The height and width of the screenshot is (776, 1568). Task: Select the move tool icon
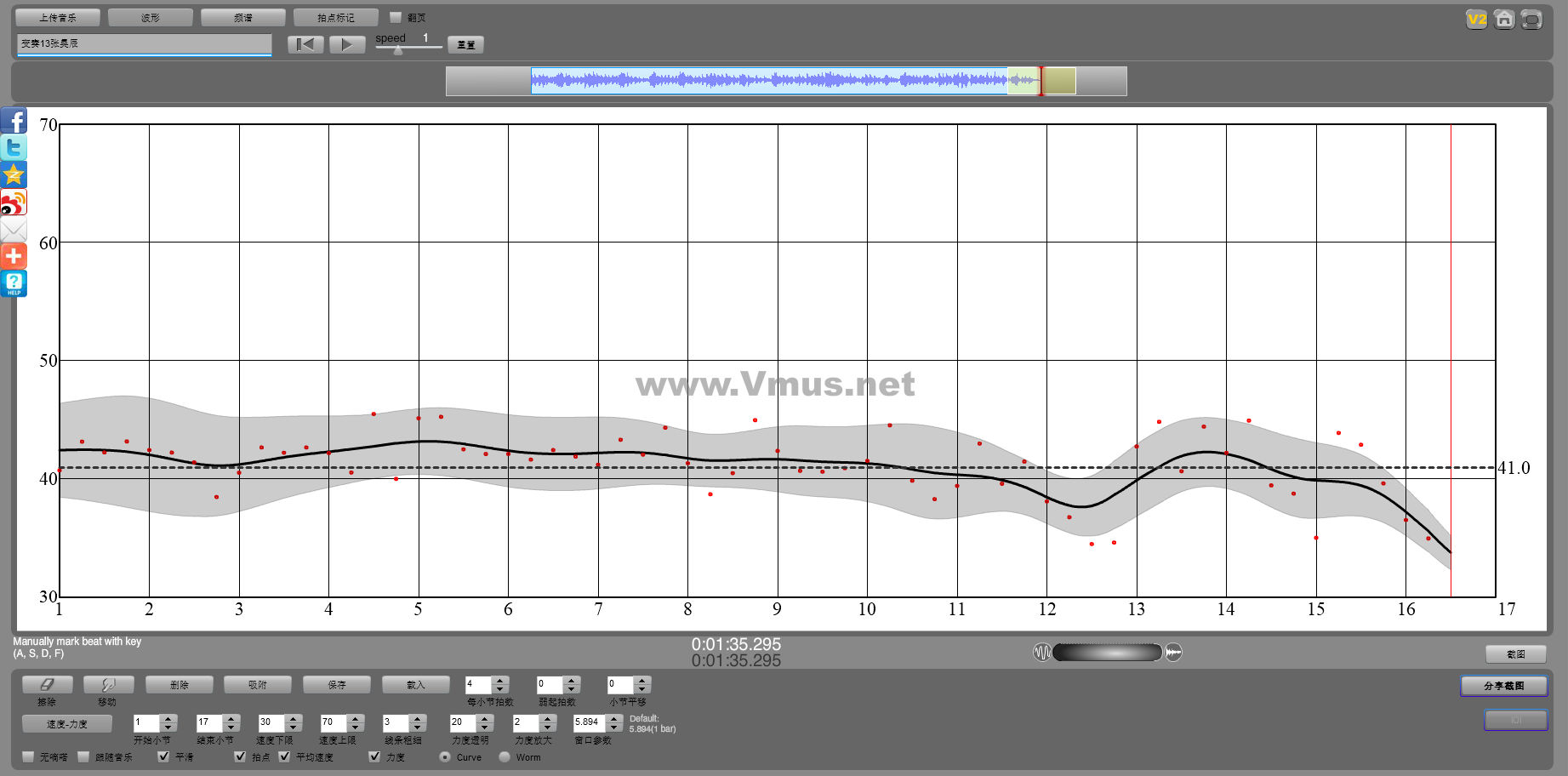[x=108, y=685]
